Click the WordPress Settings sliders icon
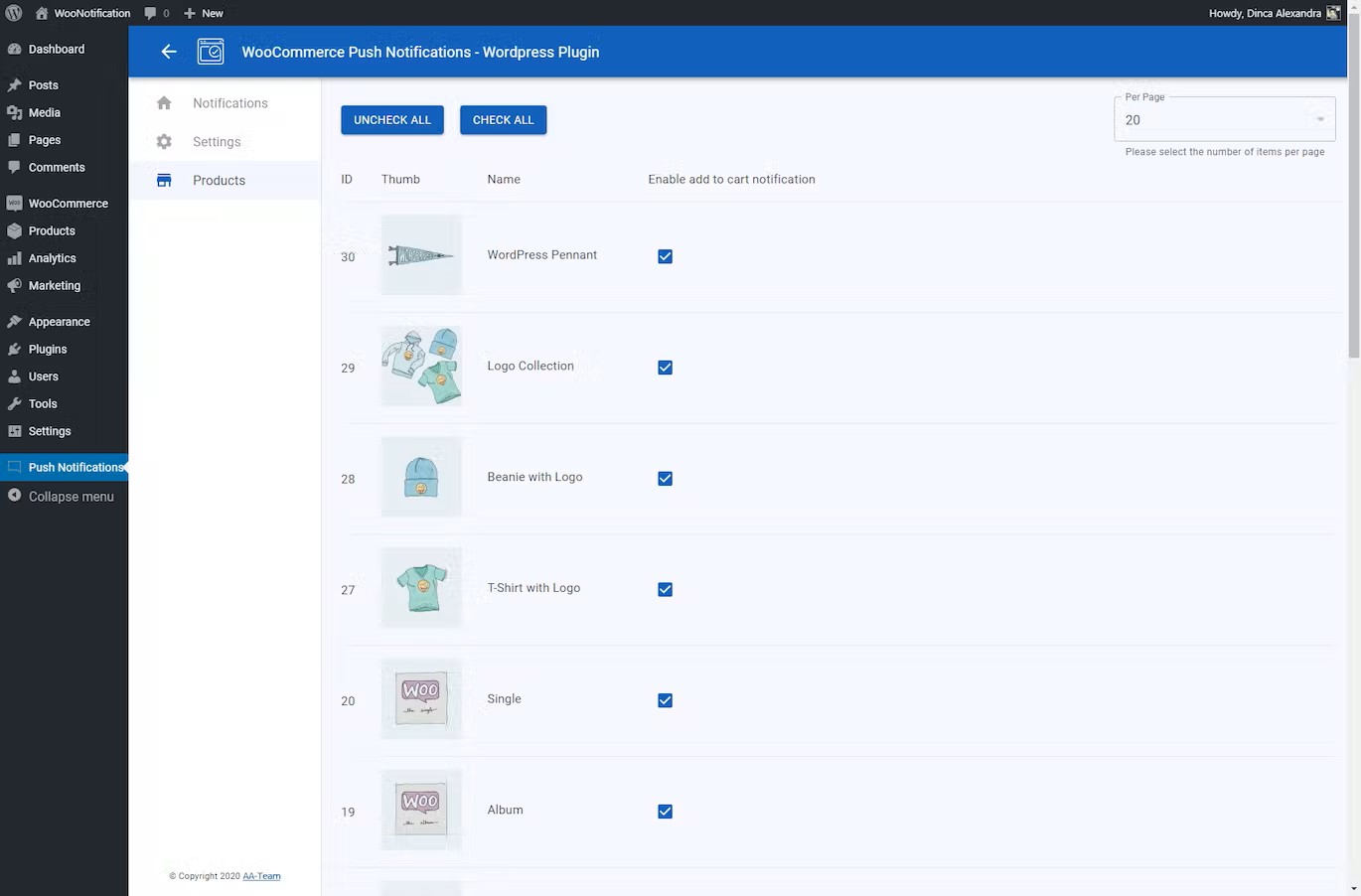Screen dimensions: 1361x896 coord(14,431)
